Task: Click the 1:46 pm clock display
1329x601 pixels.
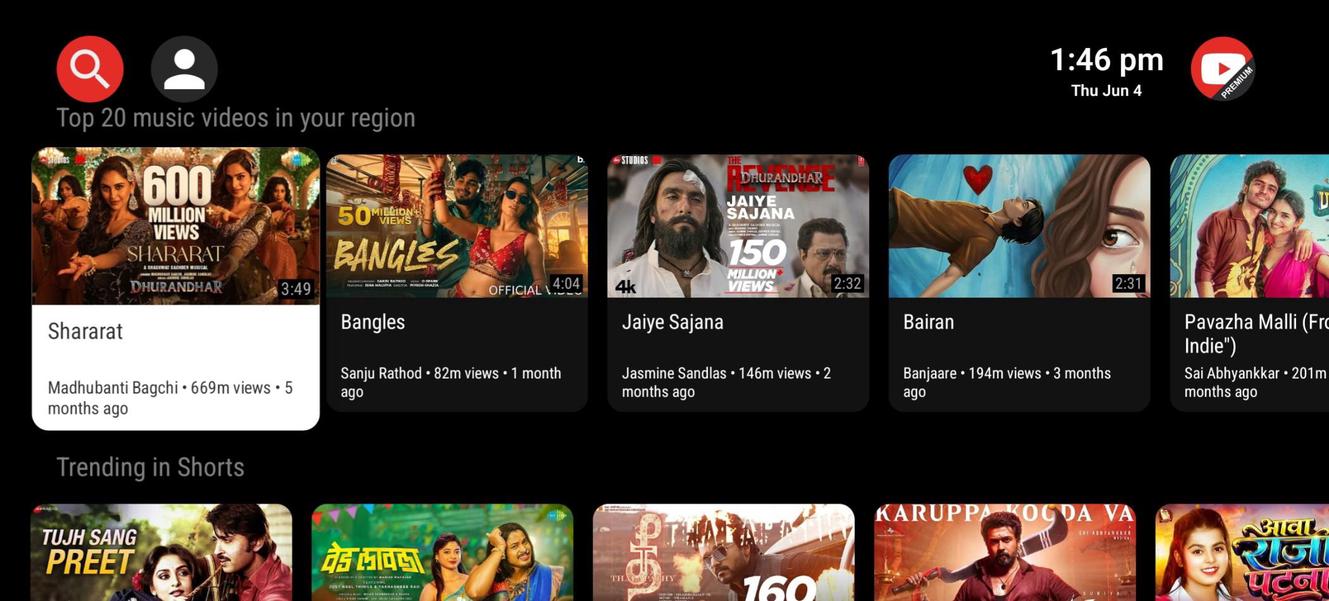Action: pos(1106,60)
